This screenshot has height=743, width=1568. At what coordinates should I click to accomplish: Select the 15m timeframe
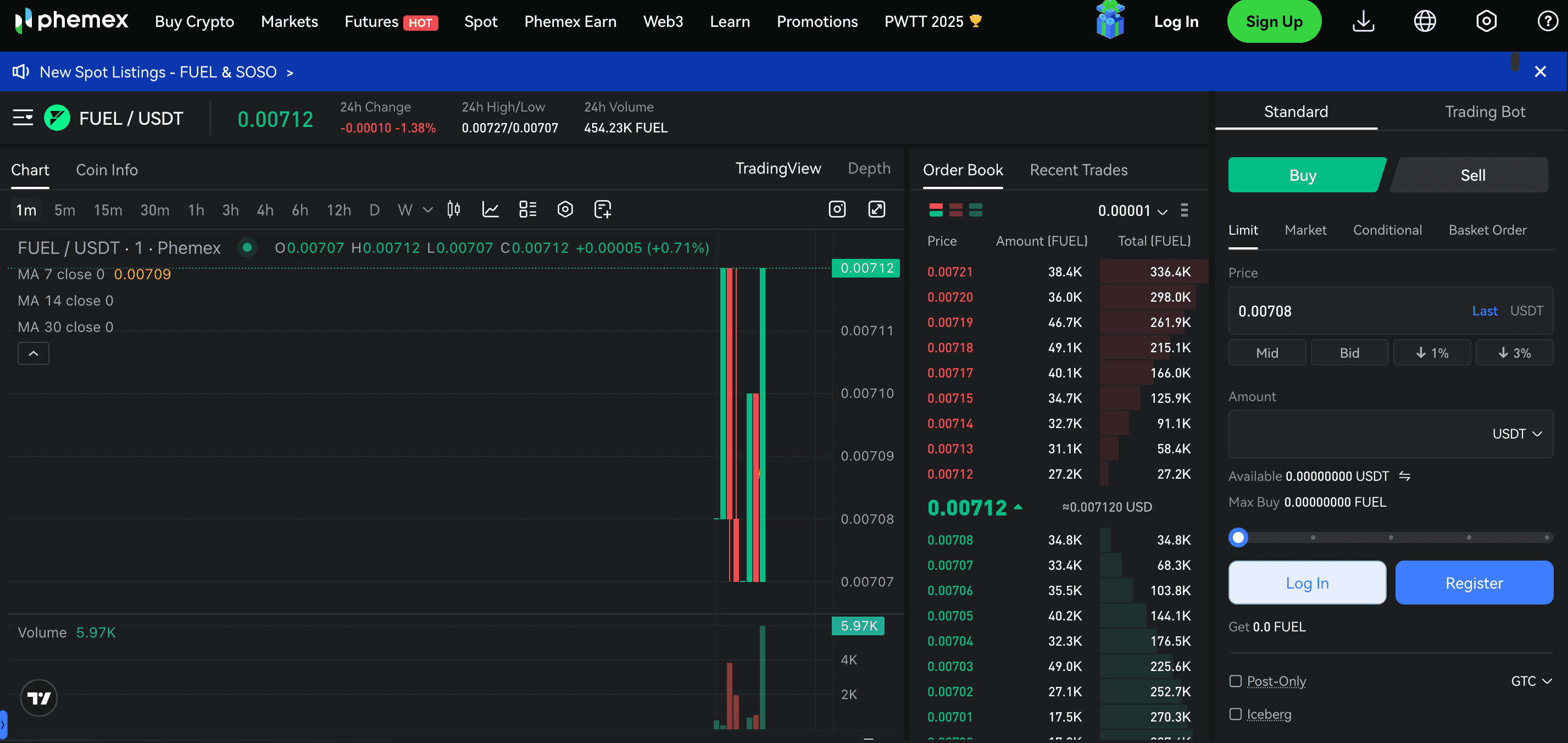coord(108,210)
